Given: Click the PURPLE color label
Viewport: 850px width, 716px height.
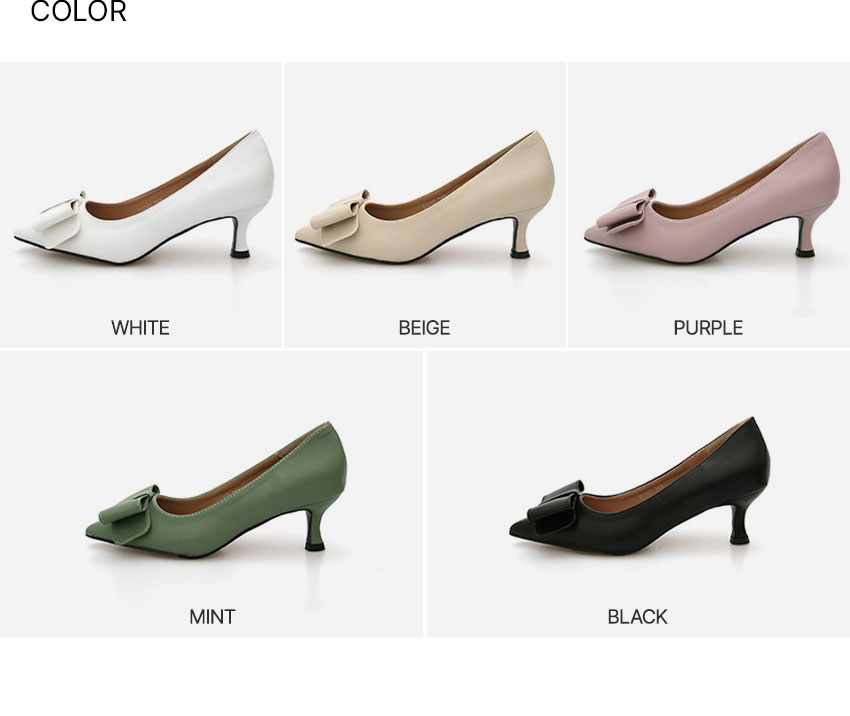Looking at the screenshot, I should click(708, 328).
